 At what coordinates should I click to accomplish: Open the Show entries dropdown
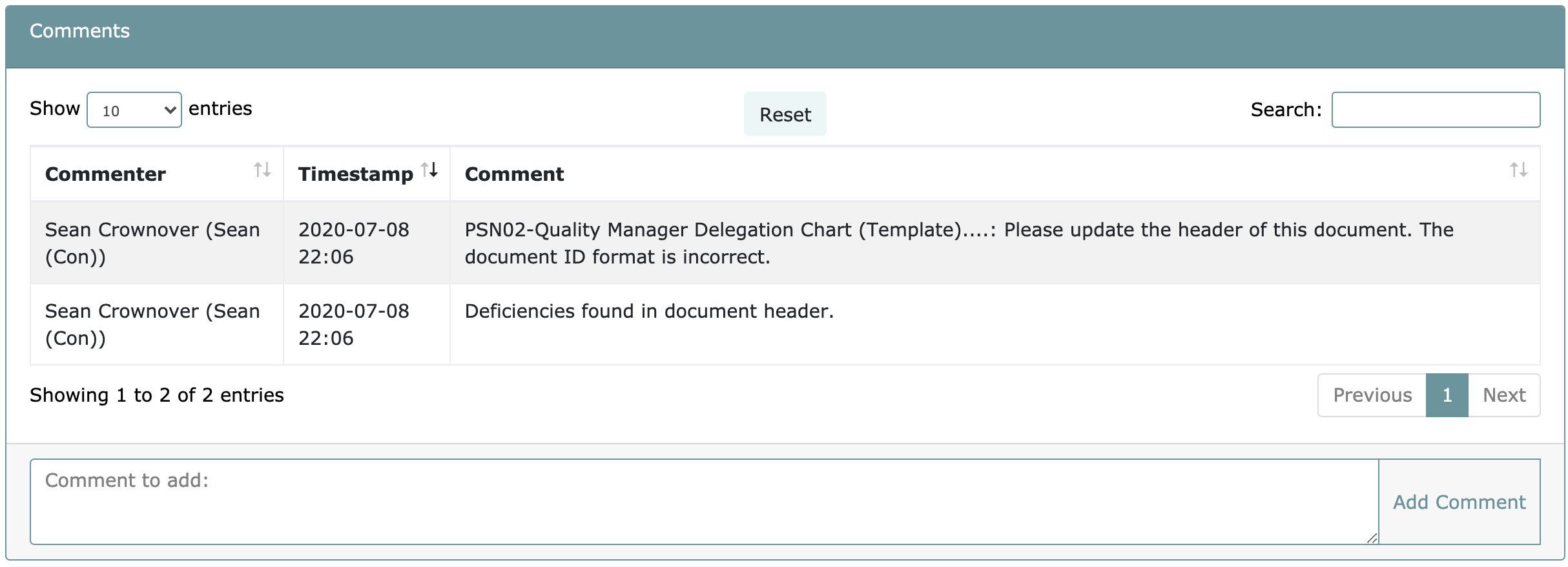(134, 110)
